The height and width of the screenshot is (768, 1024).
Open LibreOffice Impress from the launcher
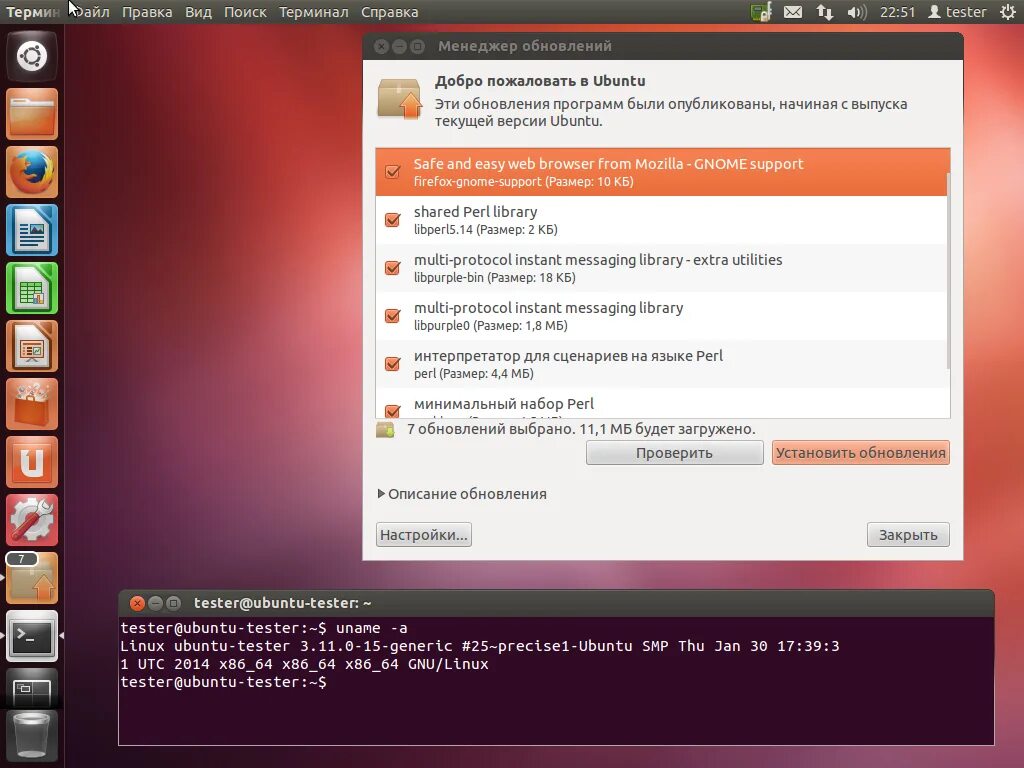32,346
